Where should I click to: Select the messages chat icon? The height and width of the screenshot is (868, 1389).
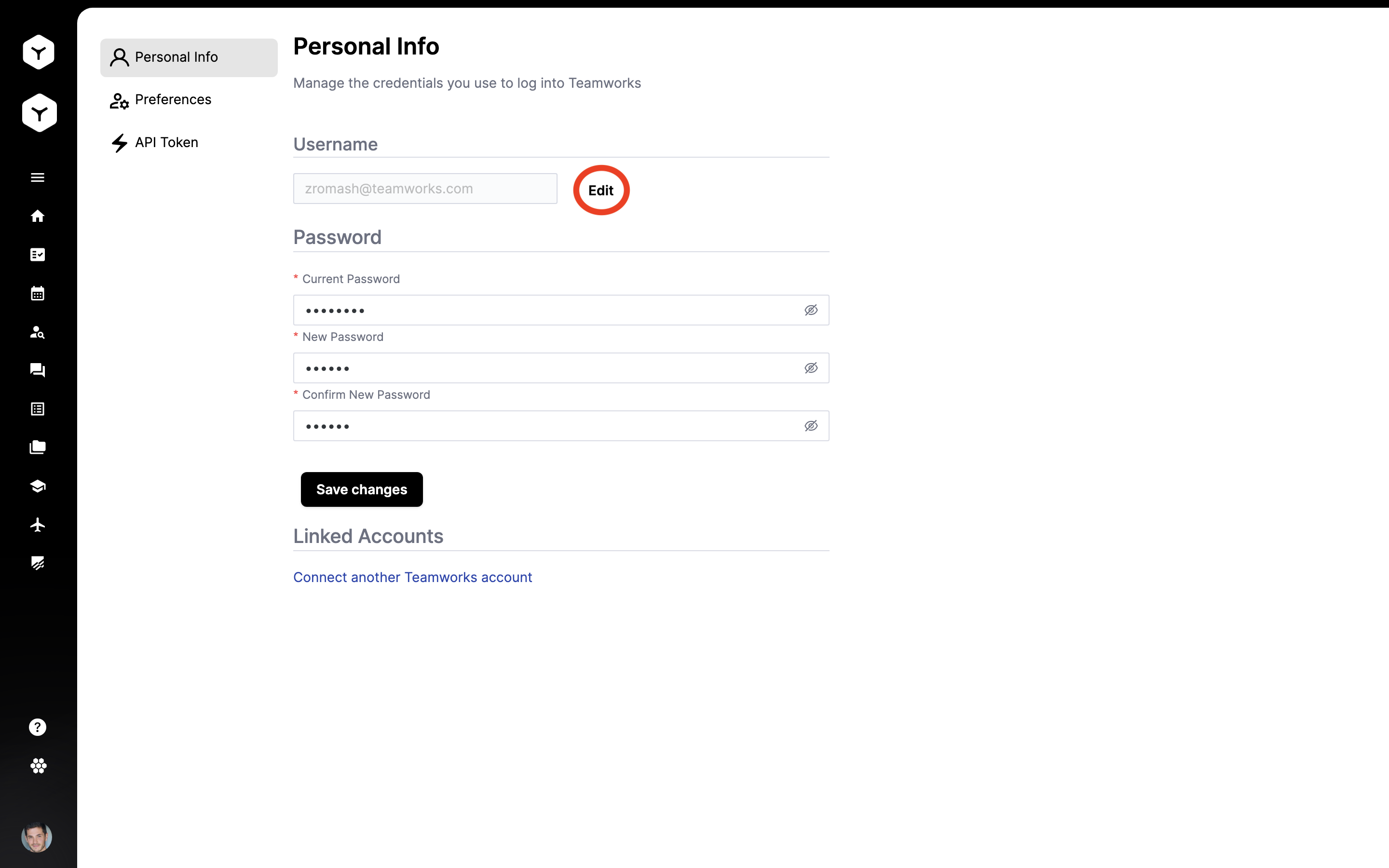click(x=37, y=370)
